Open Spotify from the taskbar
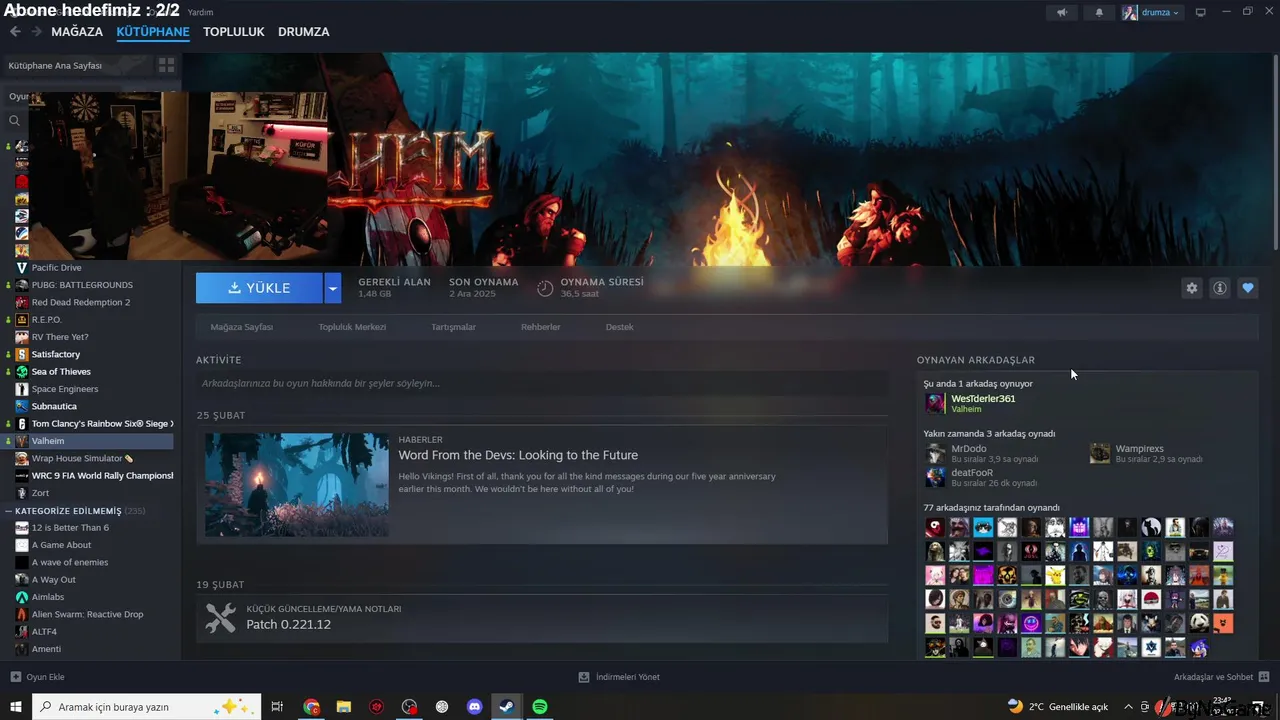This screenshot has width=1280, height=720. pyautogui.click(x=540, y=707)
